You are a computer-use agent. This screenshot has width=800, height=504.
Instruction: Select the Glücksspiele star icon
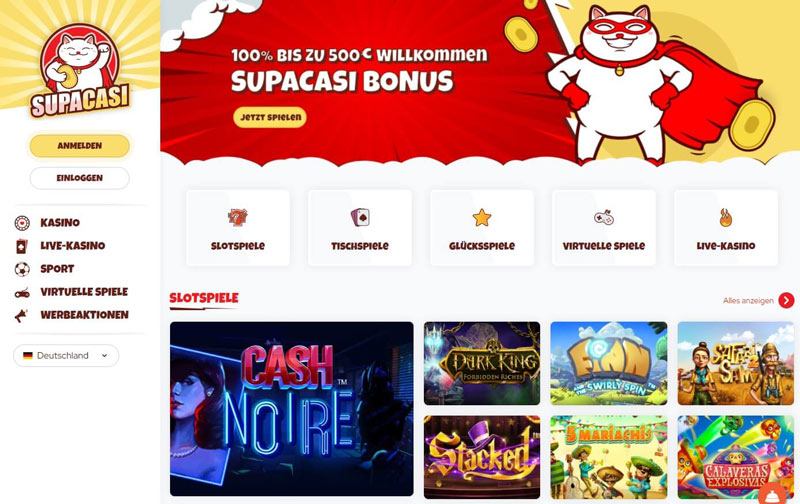tap(482, 217)
